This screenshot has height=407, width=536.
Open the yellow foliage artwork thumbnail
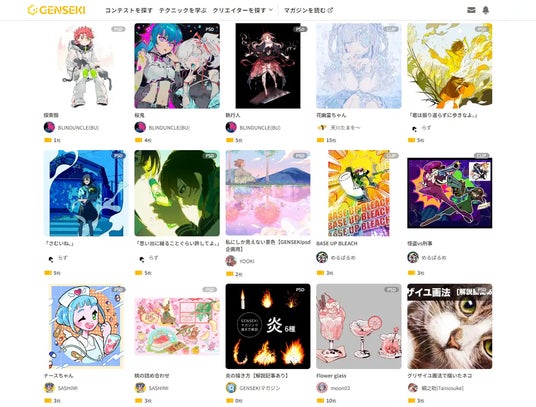coord(450,66)
